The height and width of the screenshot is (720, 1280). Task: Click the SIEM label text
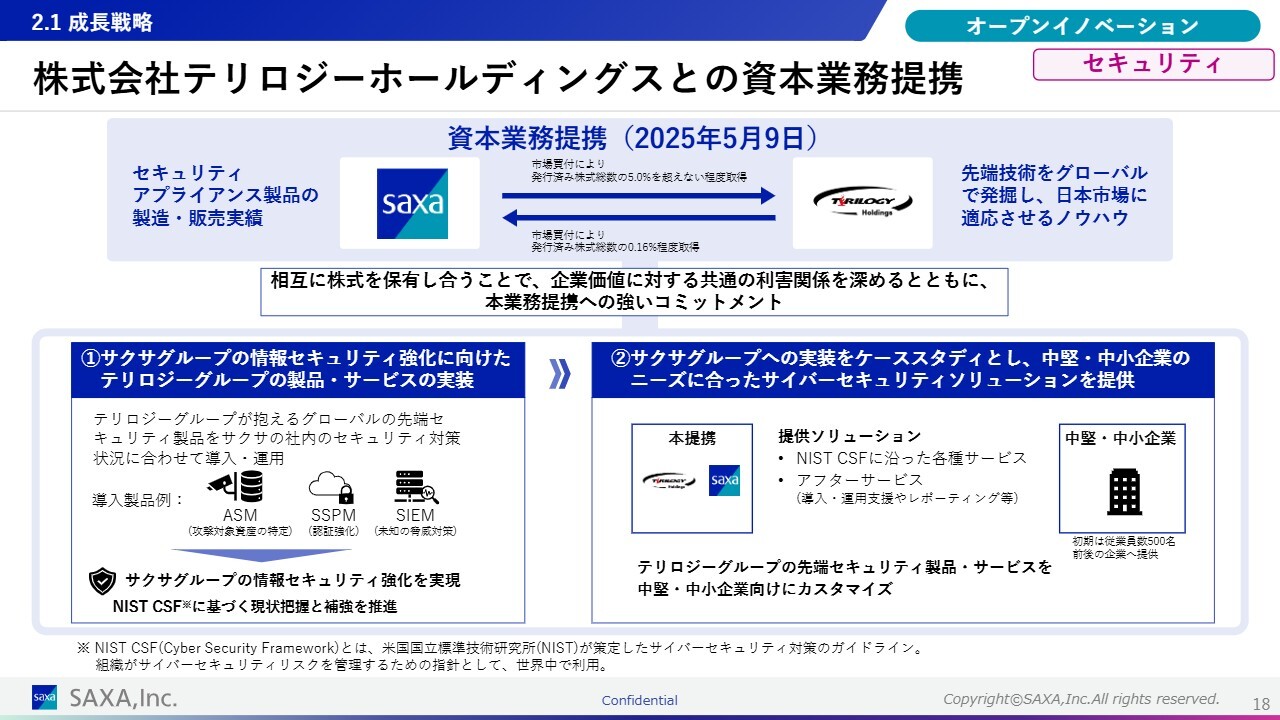click(415, 516)
